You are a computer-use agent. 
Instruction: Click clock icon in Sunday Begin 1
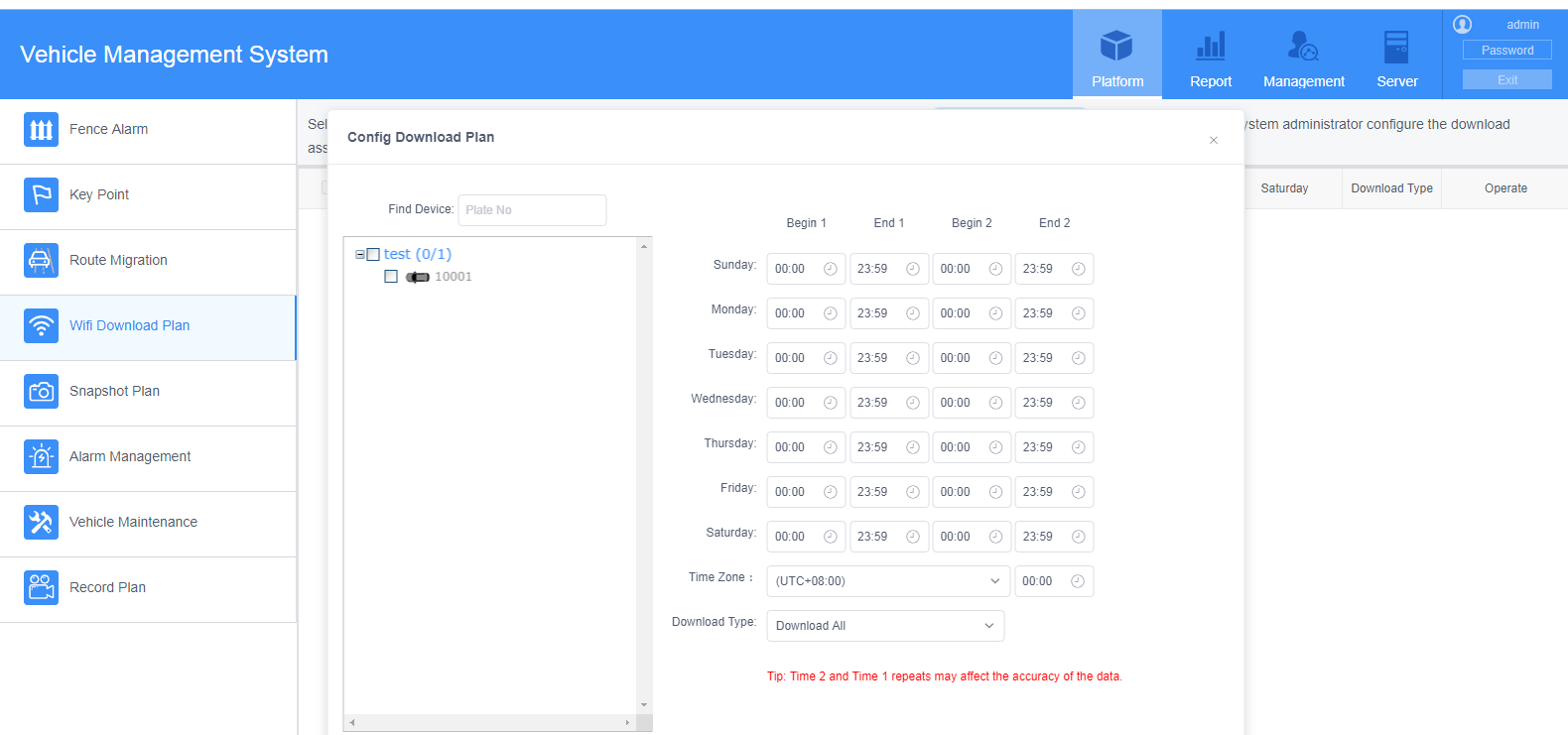pyautogui.click(x=831, y=269)
